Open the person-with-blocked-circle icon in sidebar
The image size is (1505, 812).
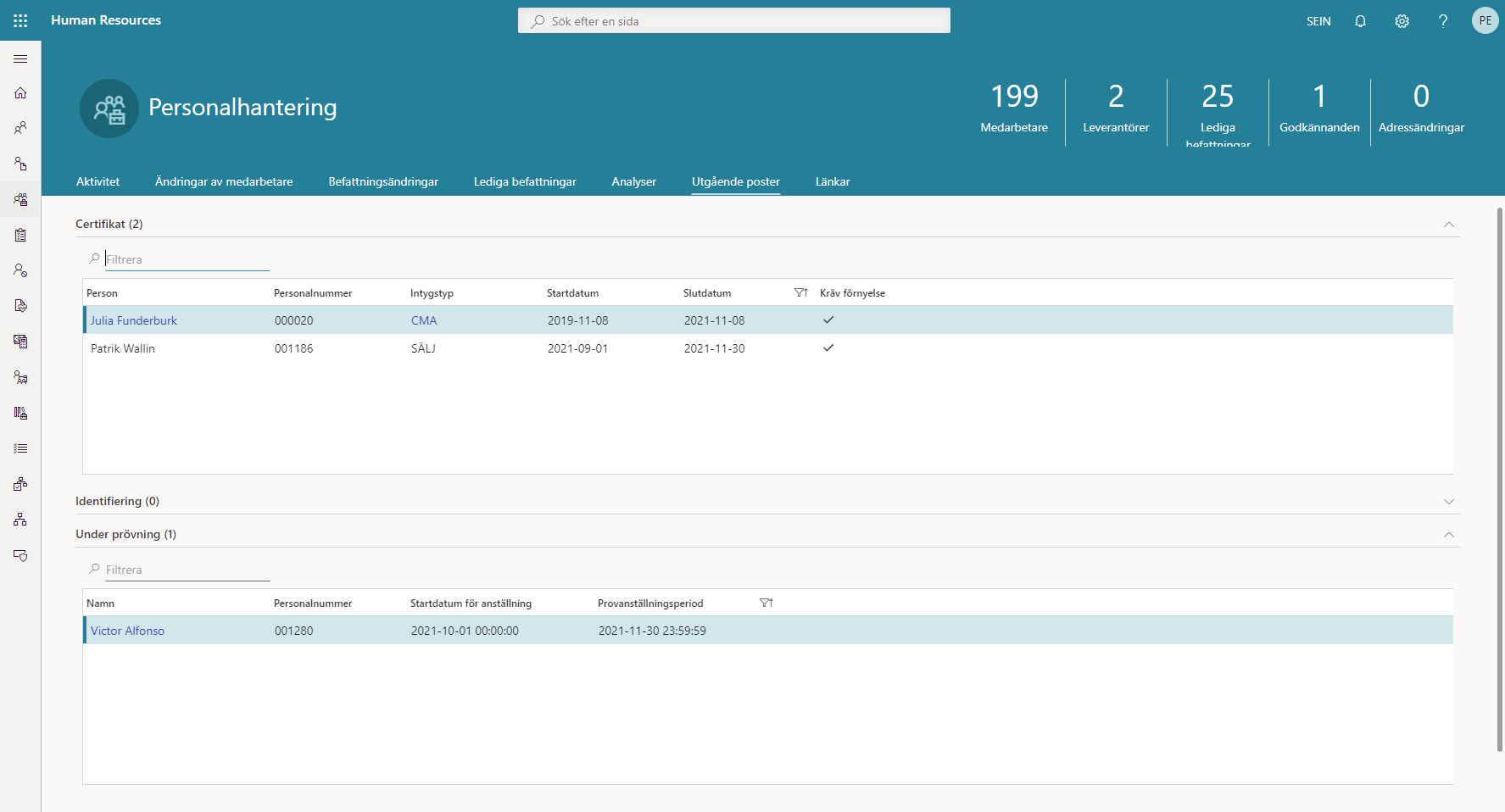[x=20, y=270]
